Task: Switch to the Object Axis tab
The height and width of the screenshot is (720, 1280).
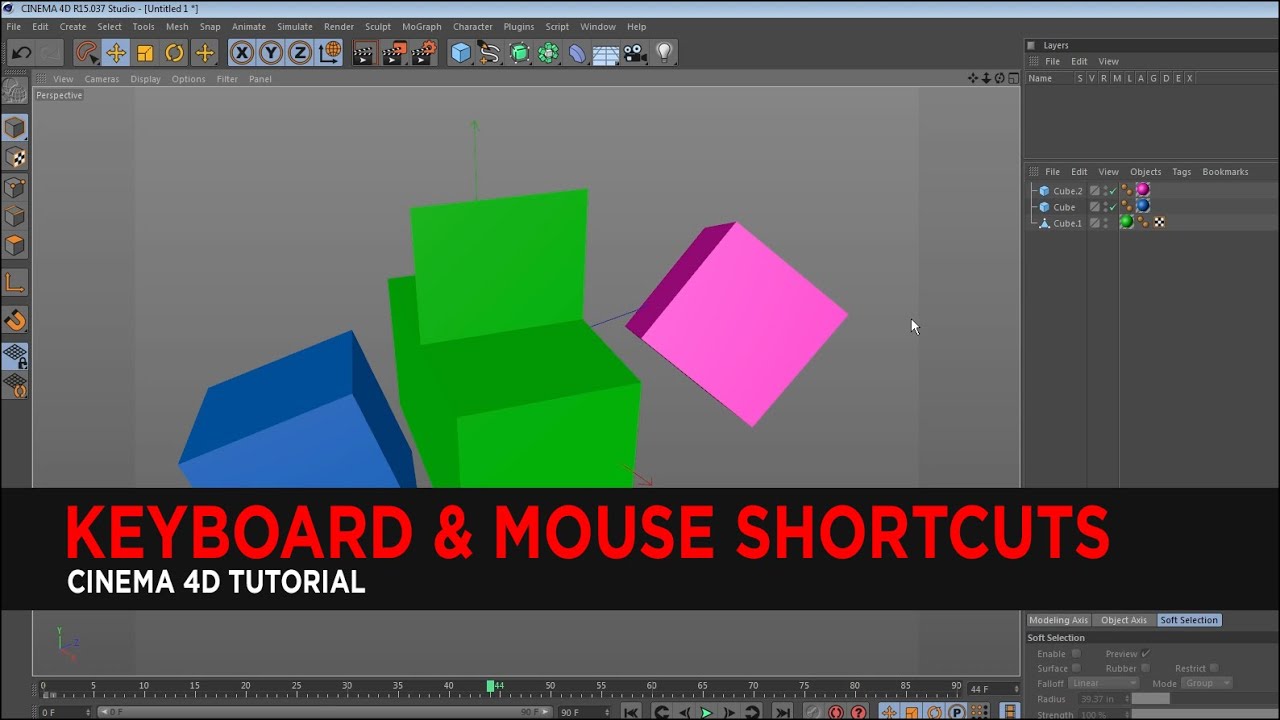Action: pos(1124,620)
